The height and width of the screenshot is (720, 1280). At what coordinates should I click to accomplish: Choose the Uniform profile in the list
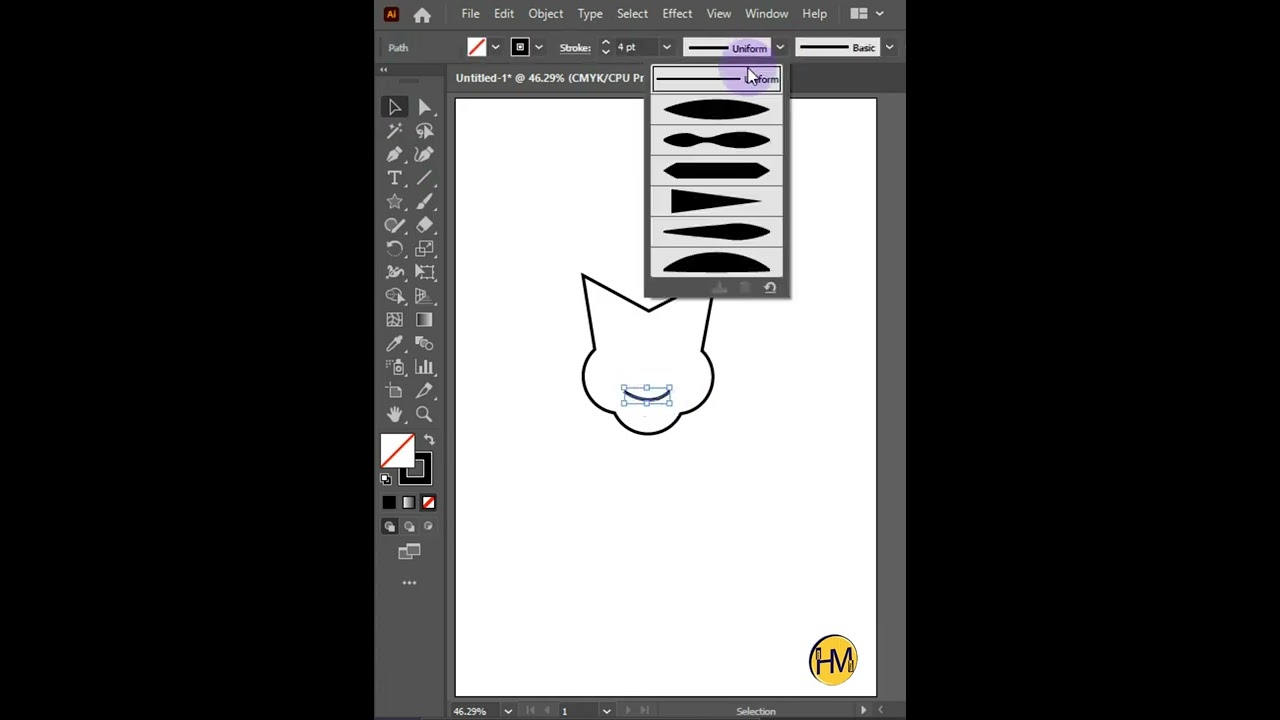716,79
